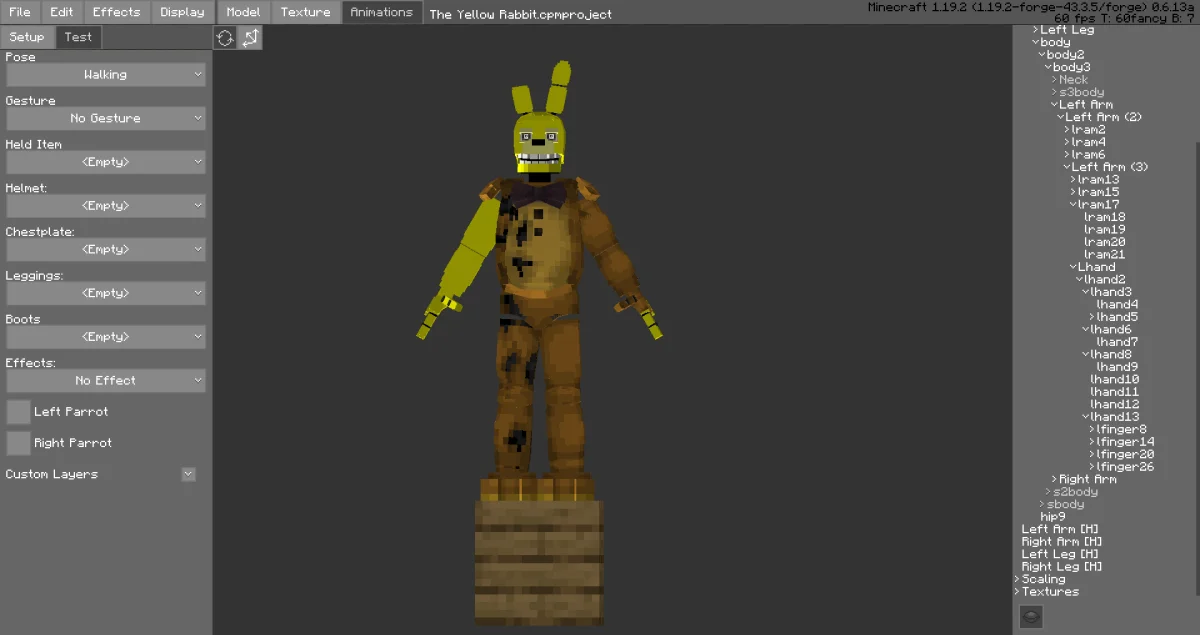Viewport: 1200px width, 635px height.
Task: Select the lhand9 tree item
Action: [1117, 367]
